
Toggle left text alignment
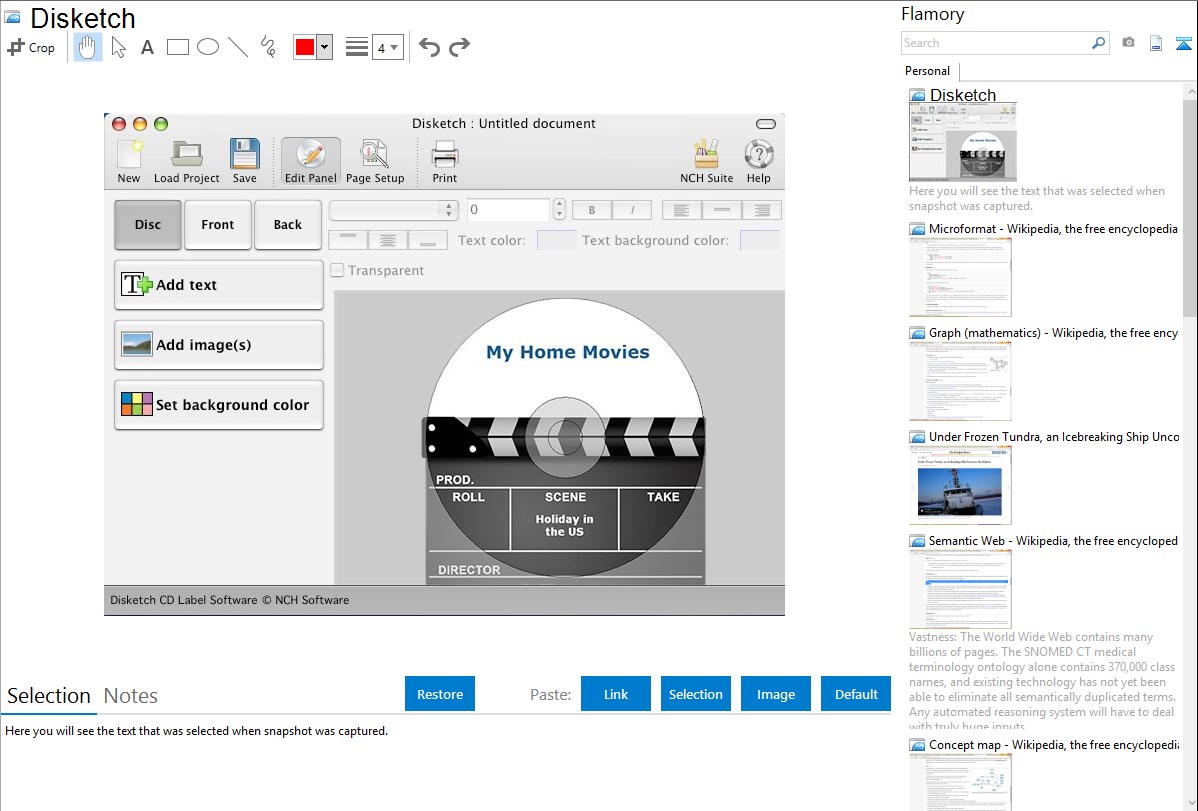click(682, 210)
